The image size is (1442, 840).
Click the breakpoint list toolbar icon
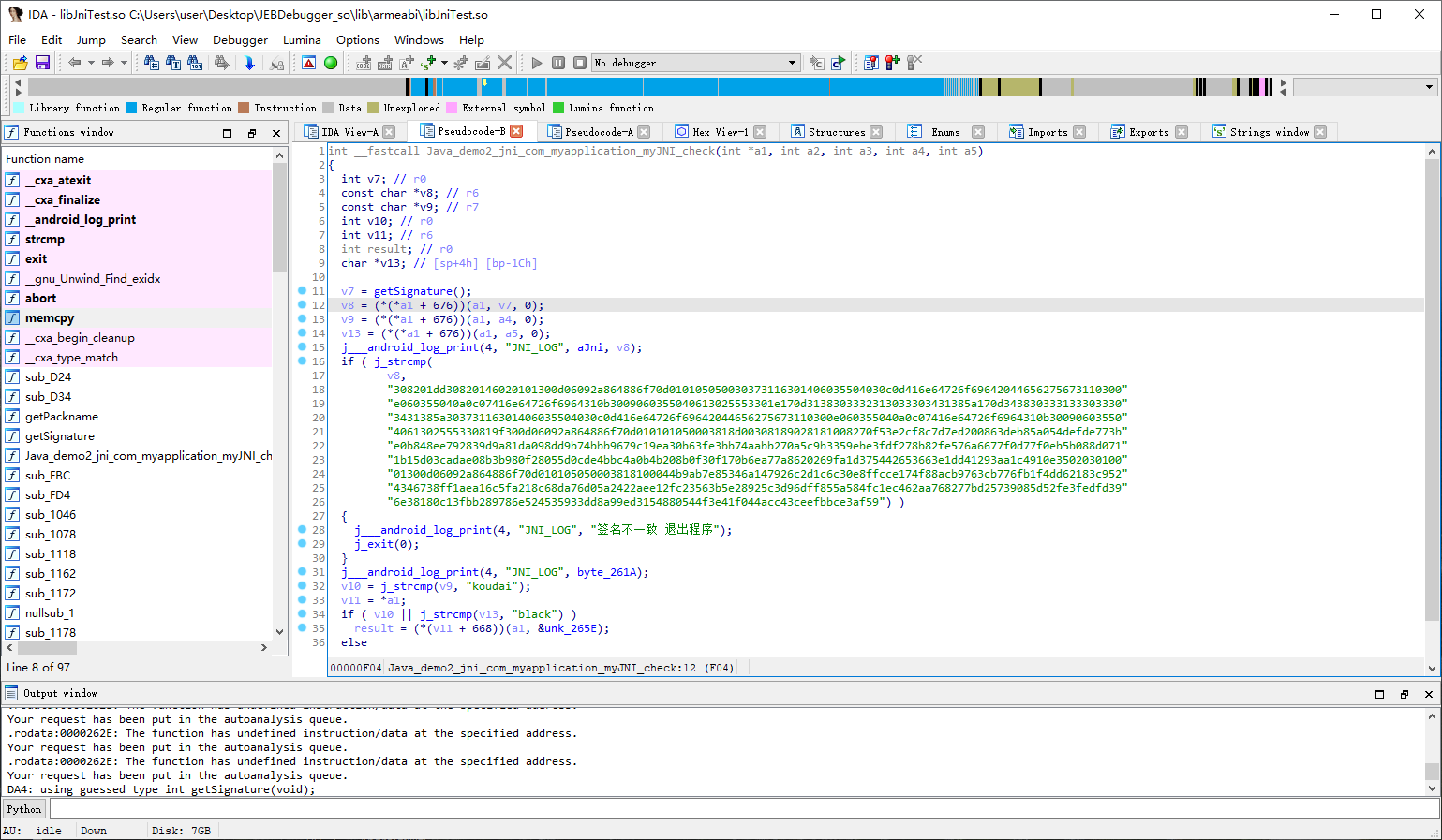tap(871, 63)
